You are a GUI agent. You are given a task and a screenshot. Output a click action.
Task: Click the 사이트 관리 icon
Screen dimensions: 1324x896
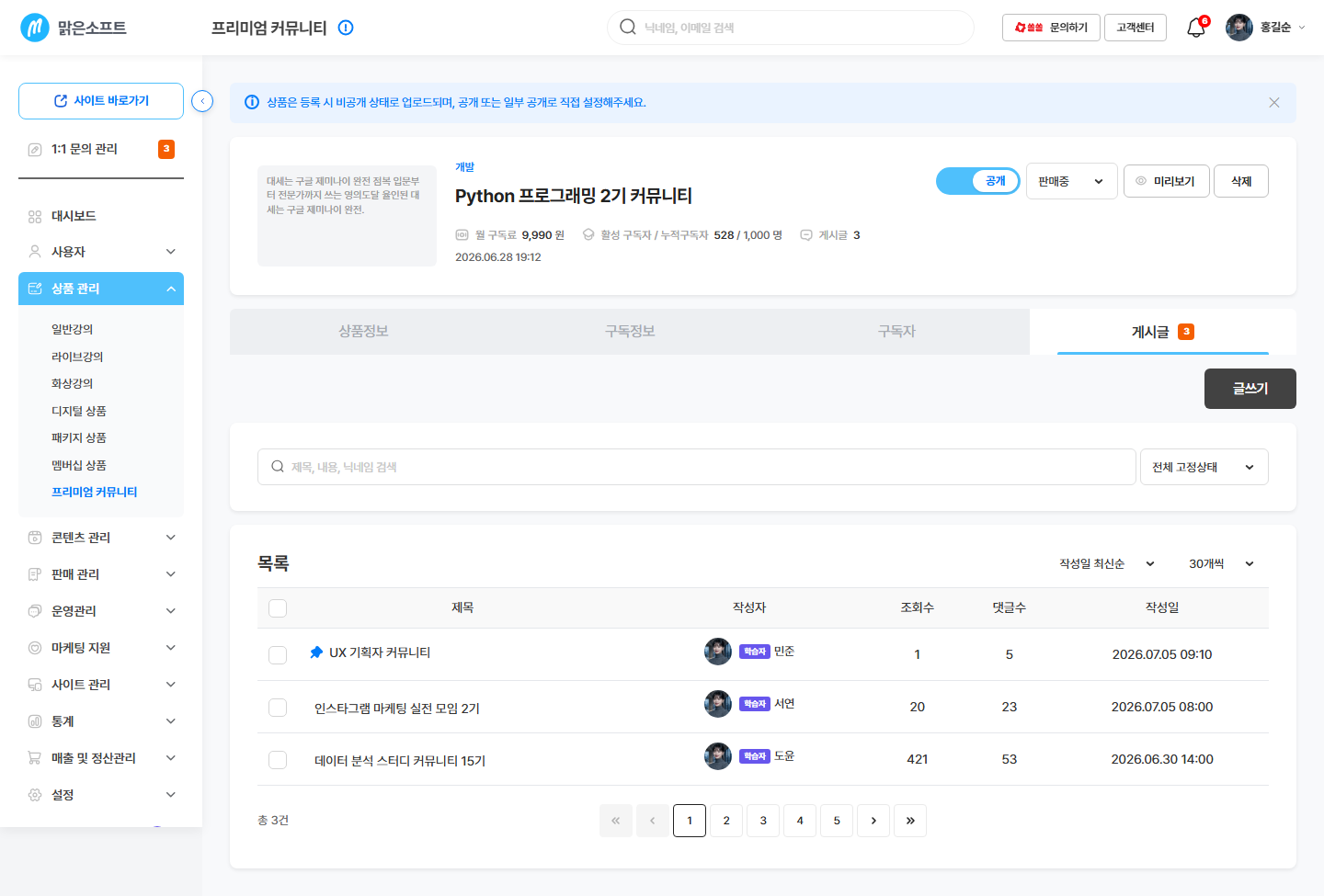point(35,685)
